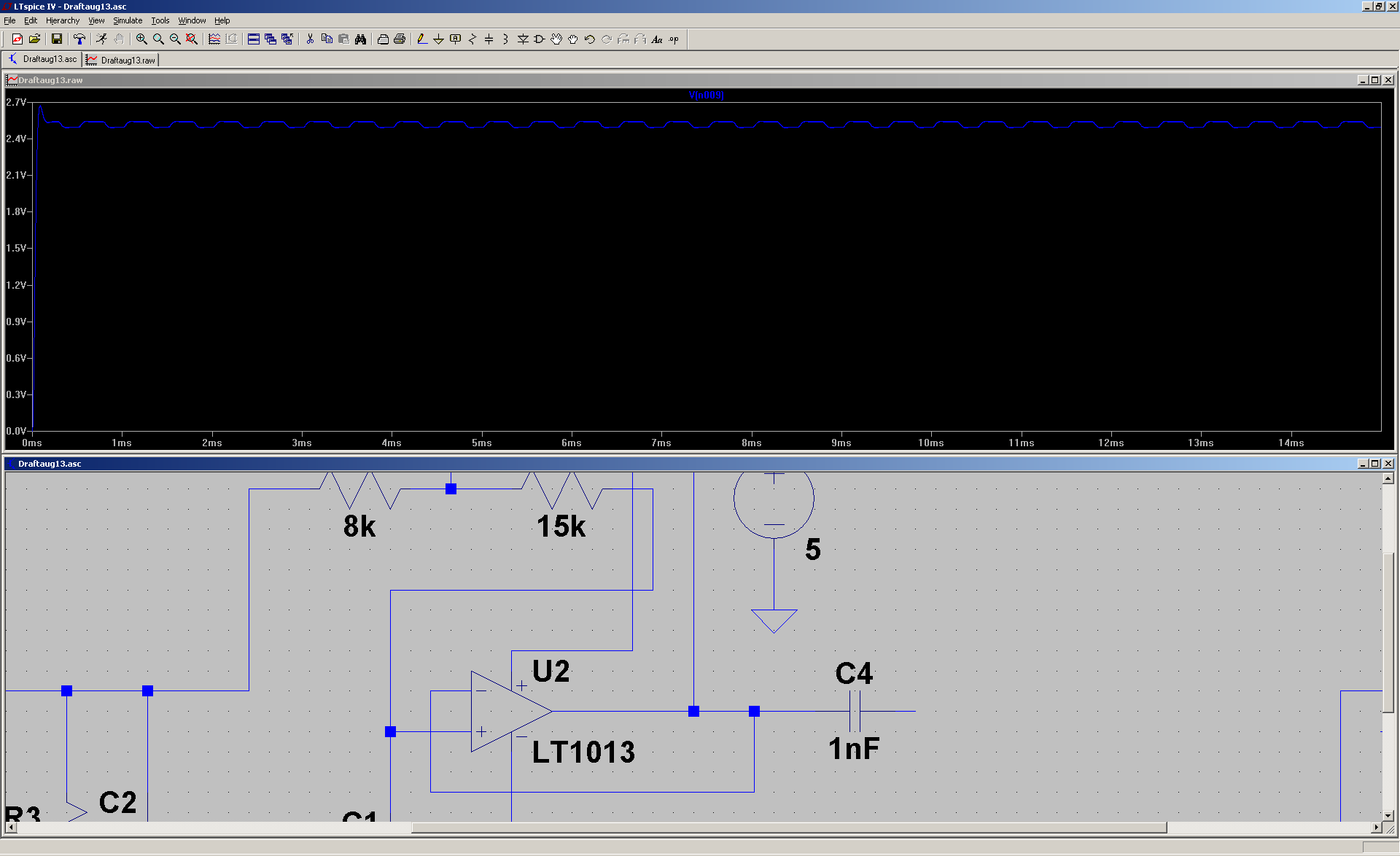This screenshot has height=856, width=1400.
Task: Click the Save diskette icon
Action: [x=57, y=39]
